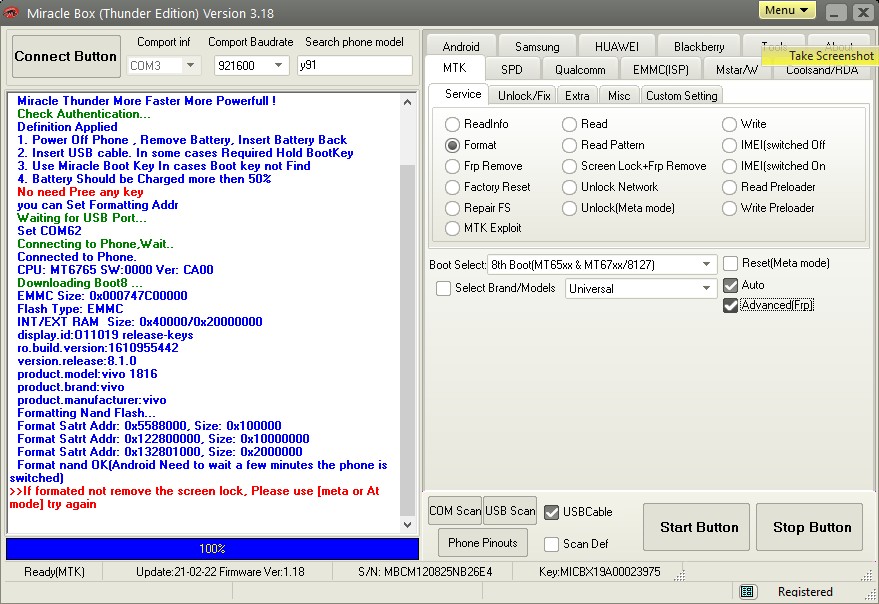Expand the Comport Baudrate 921600 dropdown
Screen dimensions: 879x604
point(279,66)
